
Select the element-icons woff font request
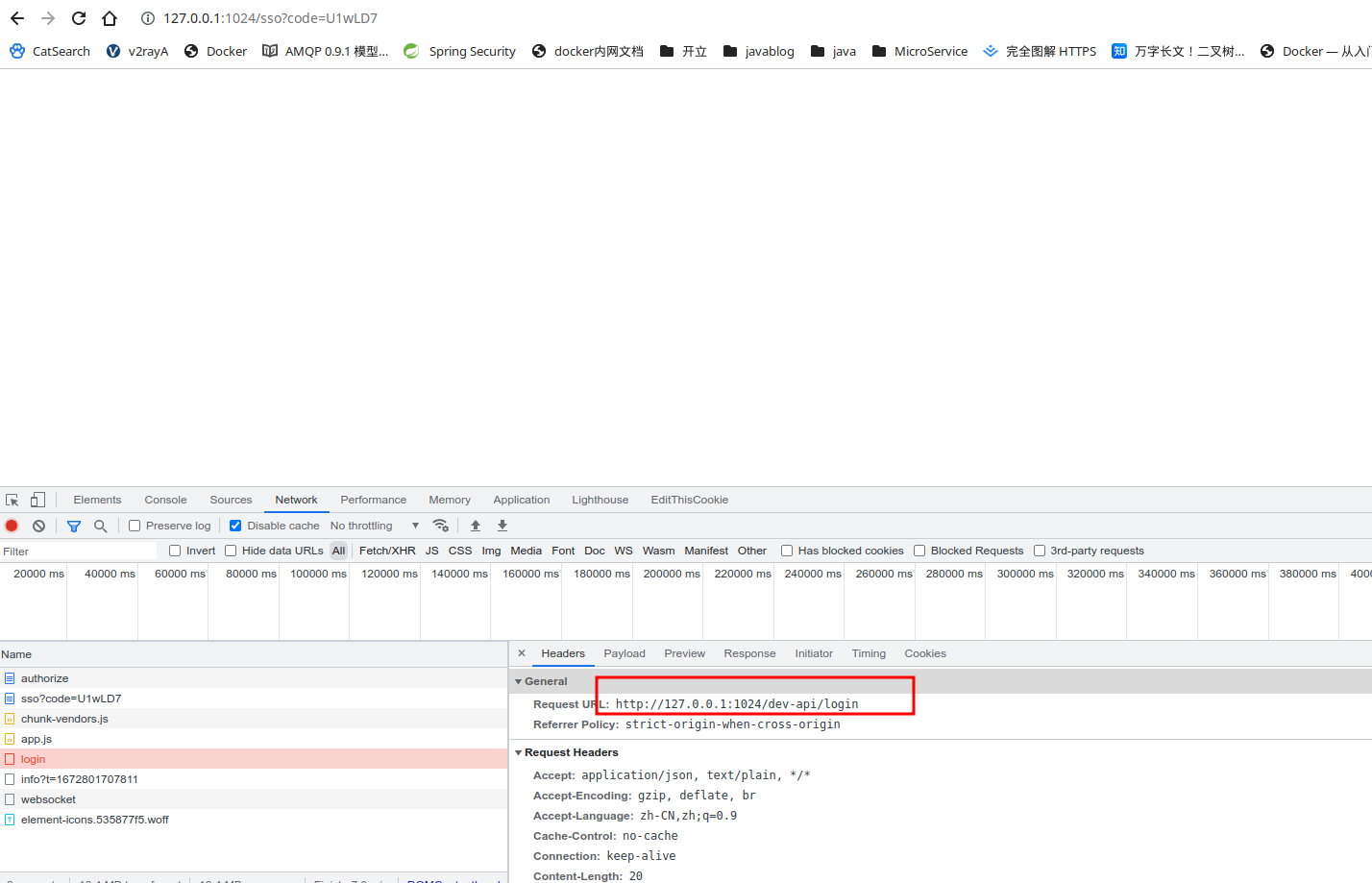(254, 820)
